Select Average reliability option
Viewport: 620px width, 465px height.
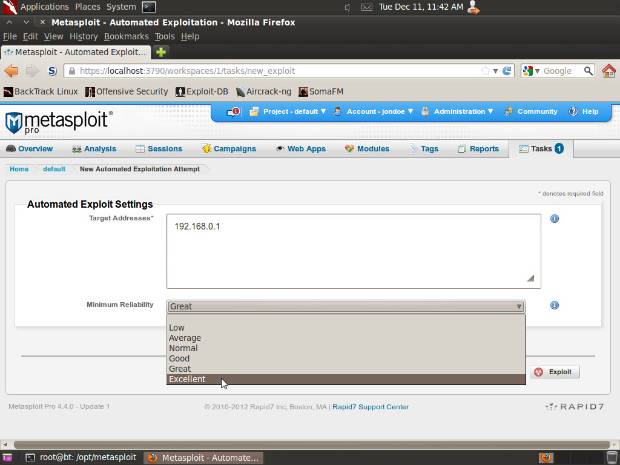click(x=346, y=338)
